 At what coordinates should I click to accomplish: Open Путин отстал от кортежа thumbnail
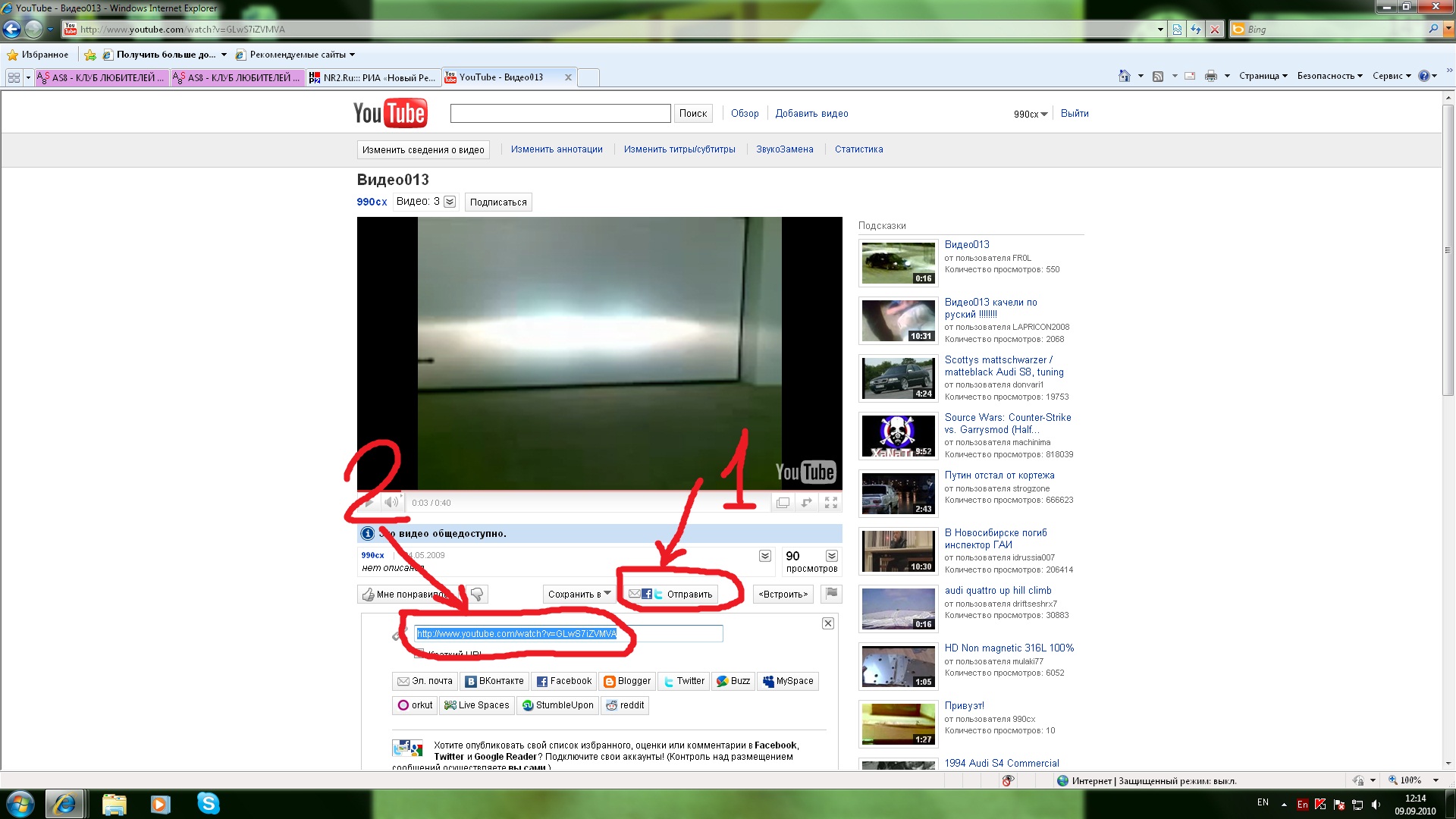(x=898, y=494)
